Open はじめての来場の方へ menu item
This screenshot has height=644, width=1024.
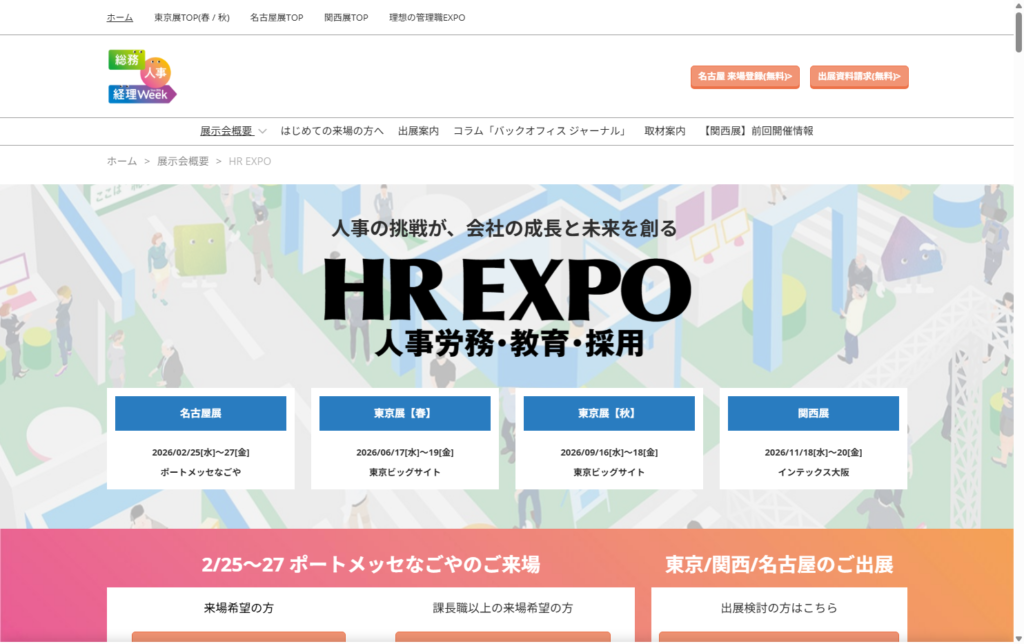pos(332,131)
